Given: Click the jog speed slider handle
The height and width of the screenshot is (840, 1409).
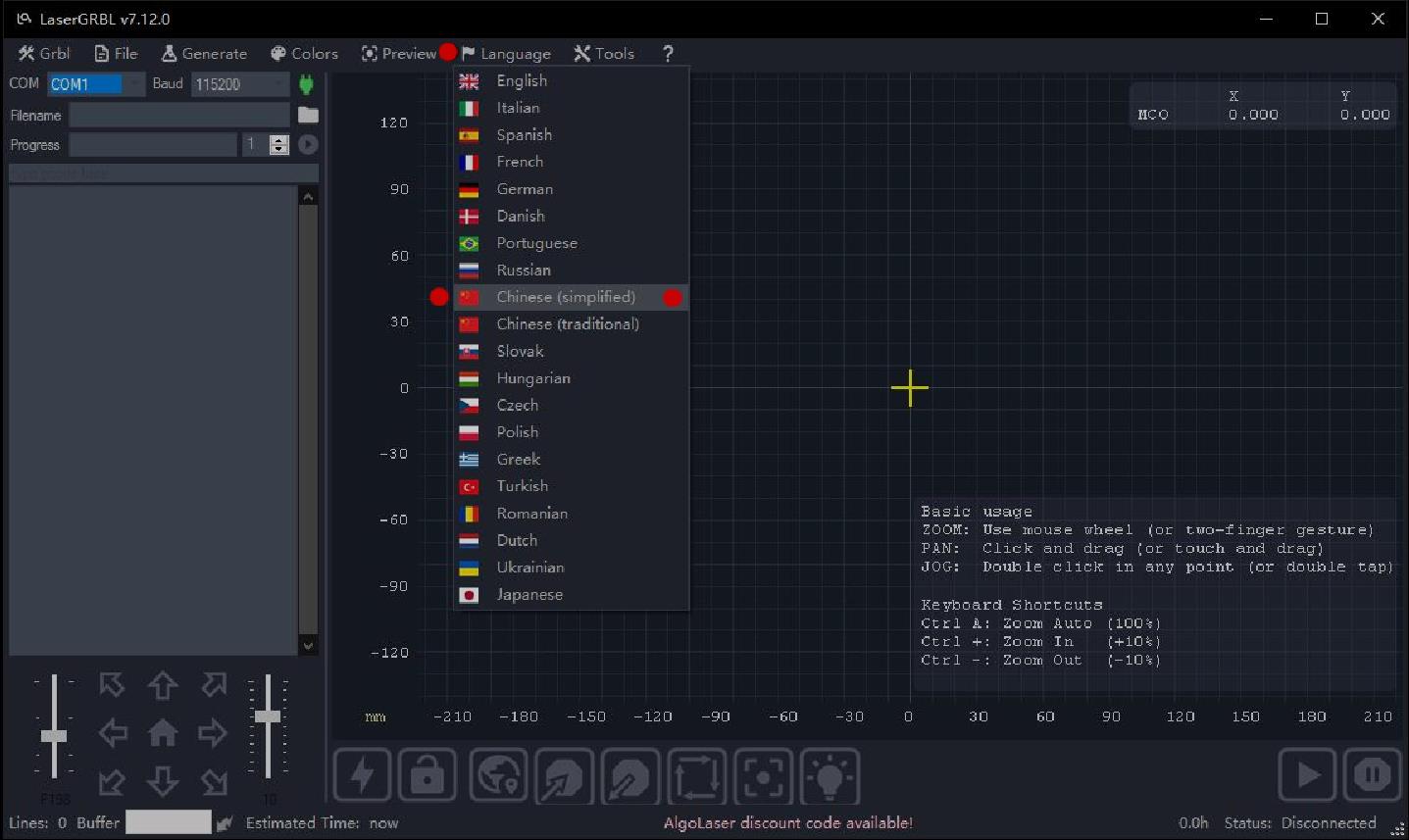Looking at the screenshot, I should (x=54, y=736).
